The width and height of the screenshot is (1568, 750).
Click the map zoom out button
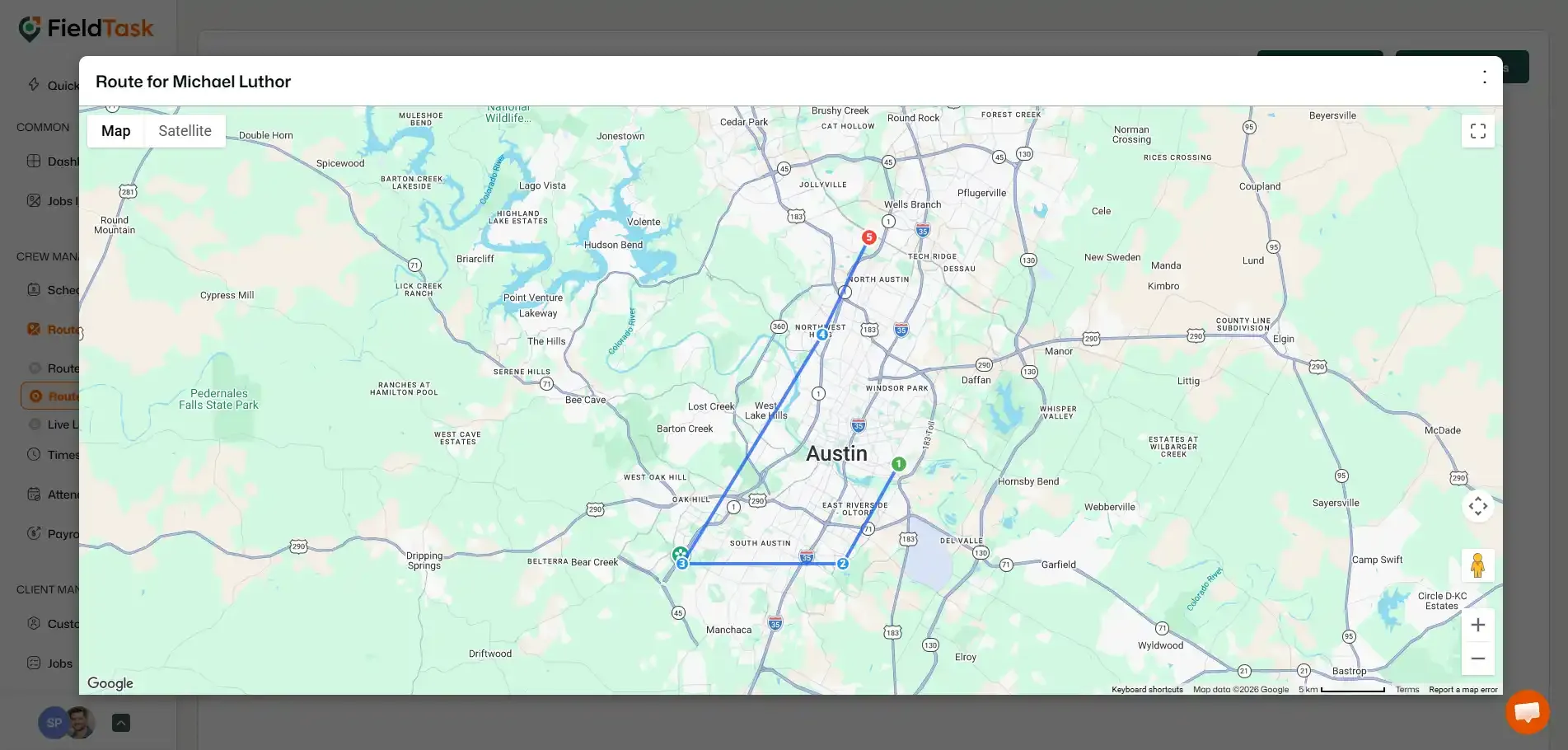[x=1478, y=659]
